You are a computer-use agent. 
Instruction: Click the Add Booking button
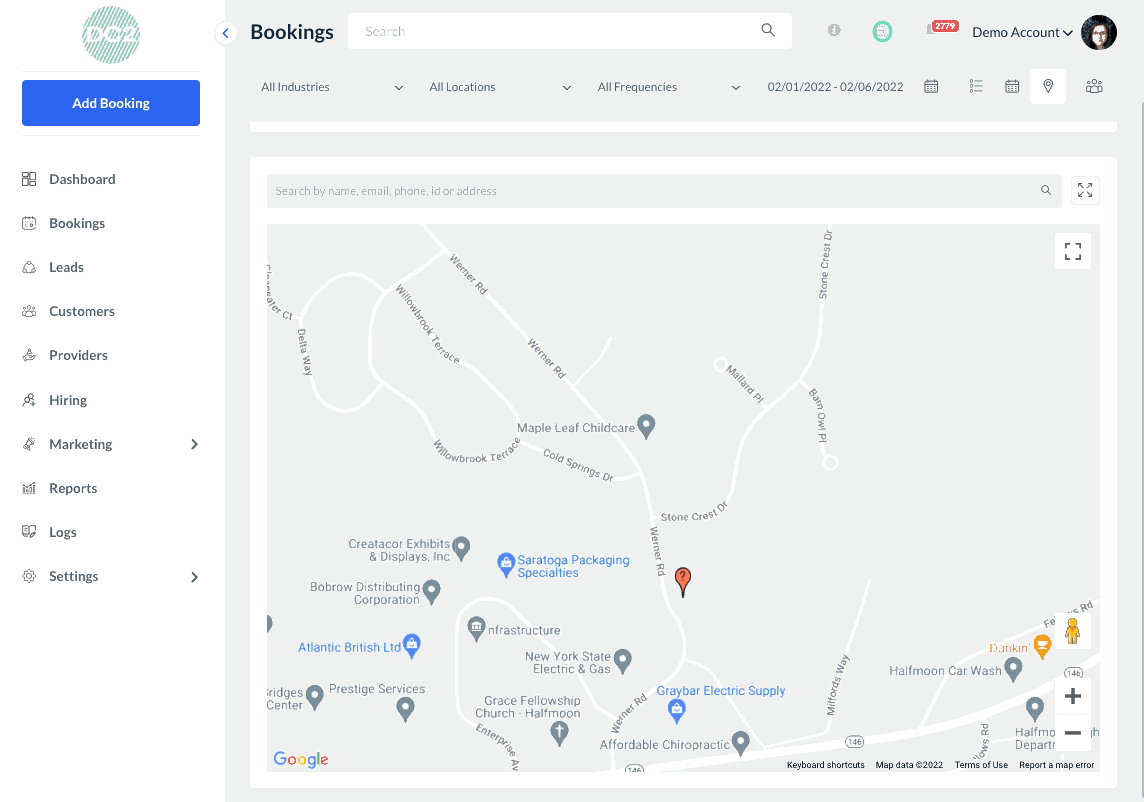111,103
